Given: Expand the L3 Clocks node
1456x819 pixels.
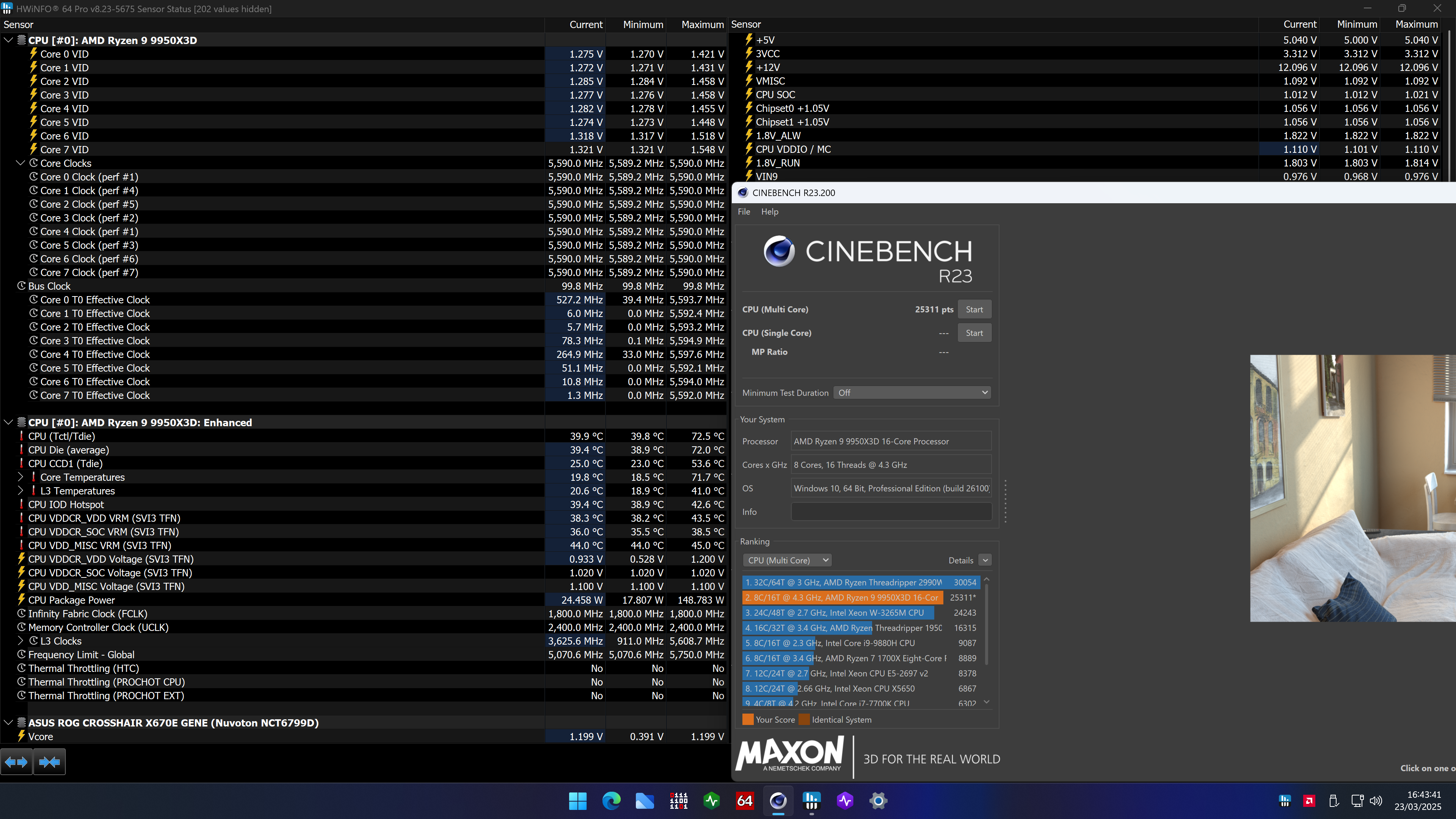Looking at the screenshot, I should (x=20, y=641).
